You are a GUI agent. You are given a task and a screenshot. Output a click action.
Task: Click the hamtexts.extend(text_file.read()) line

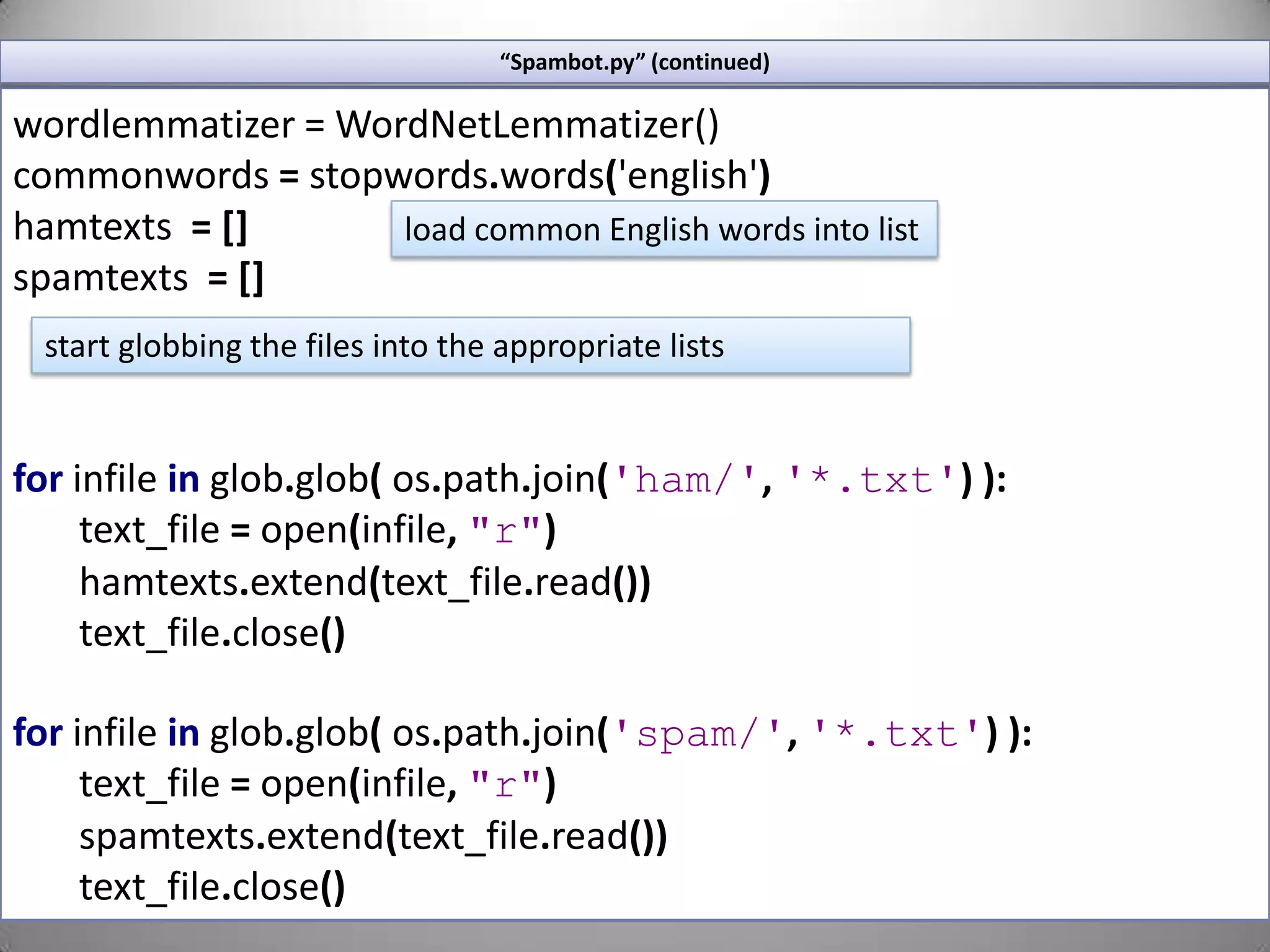click(365, 582)
